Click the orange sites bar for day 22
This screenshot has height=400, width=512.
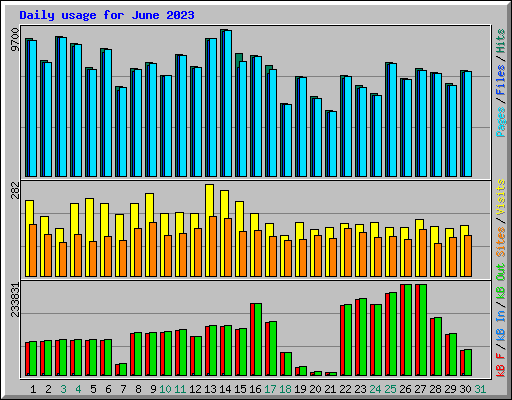click(x=348, y=252)
